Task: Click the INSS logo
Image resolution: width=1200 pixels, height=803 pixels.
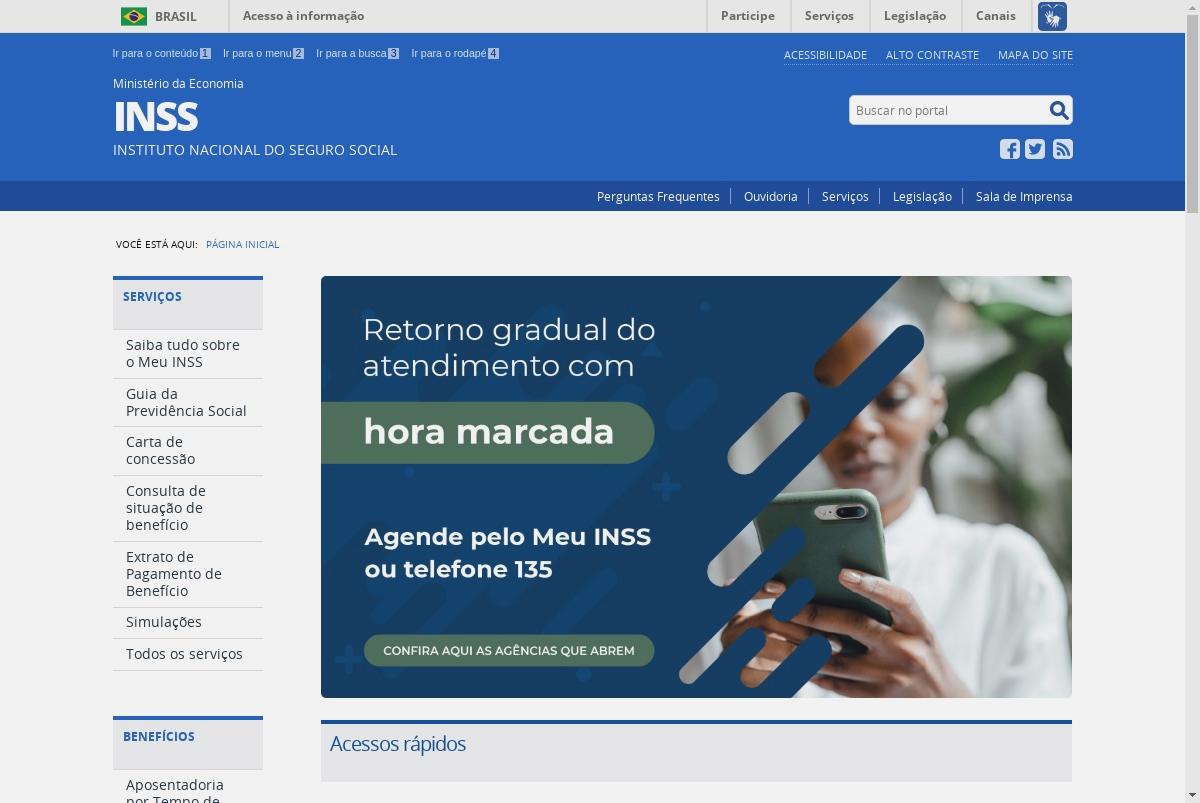Action: 156,117
